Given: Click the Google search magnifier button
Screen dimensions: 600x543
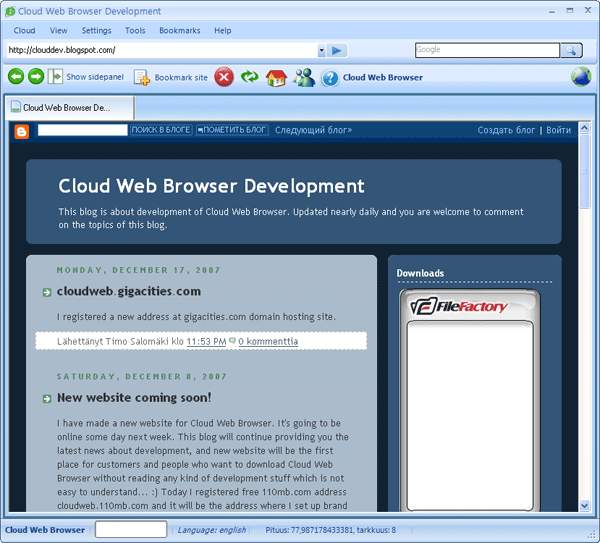Looking at the screenshot, I should point(571,50).
